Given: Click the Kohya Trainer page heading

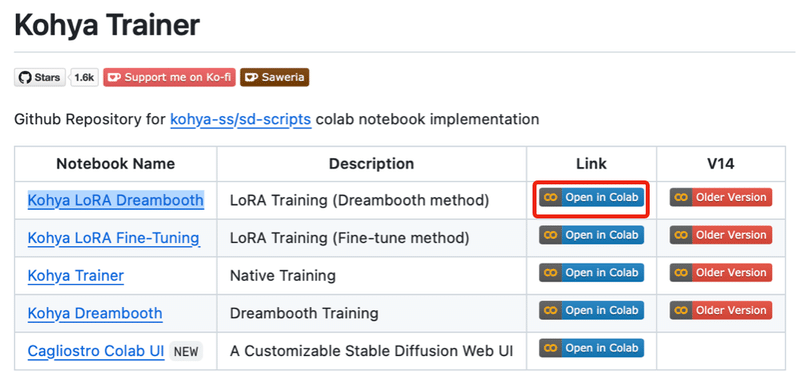Looking at the screenshot, I should click(107, 25).
